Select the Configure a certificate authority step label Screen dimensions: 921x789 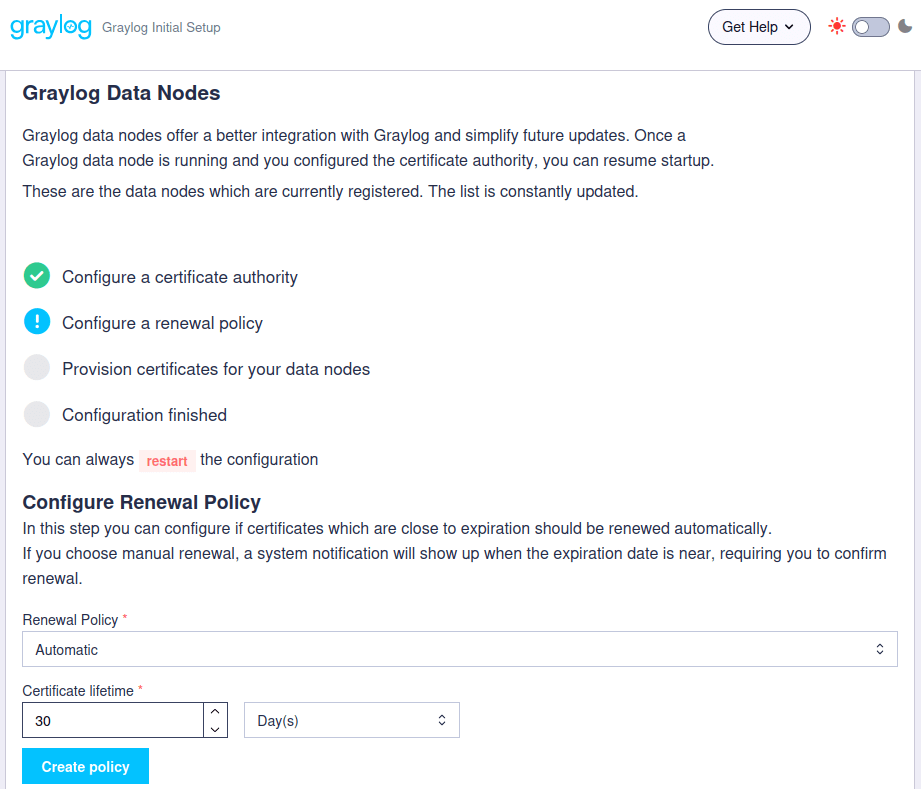[180, 277]
